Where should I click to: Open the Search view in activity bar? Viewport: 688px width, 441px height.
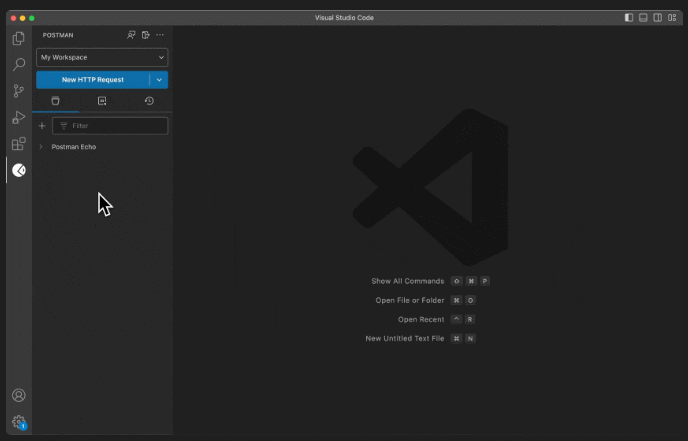point(18,65)
